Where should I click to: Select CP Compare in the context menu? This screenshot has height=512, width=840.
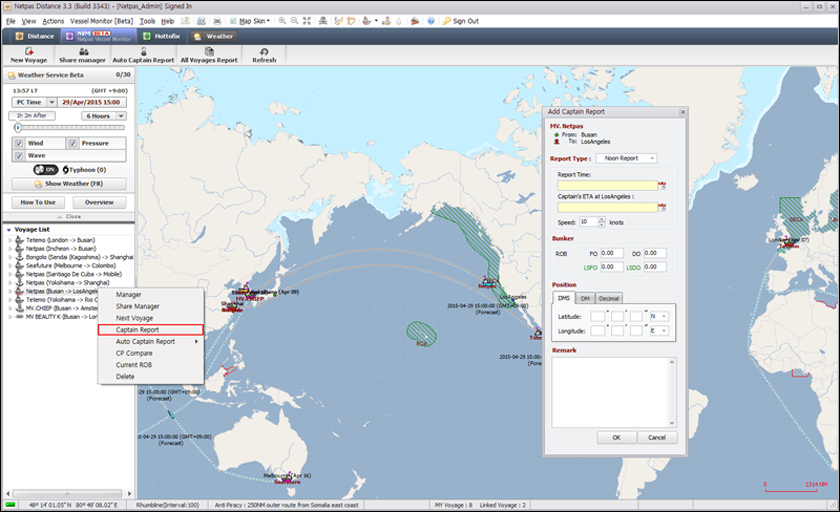click(151, 353)
